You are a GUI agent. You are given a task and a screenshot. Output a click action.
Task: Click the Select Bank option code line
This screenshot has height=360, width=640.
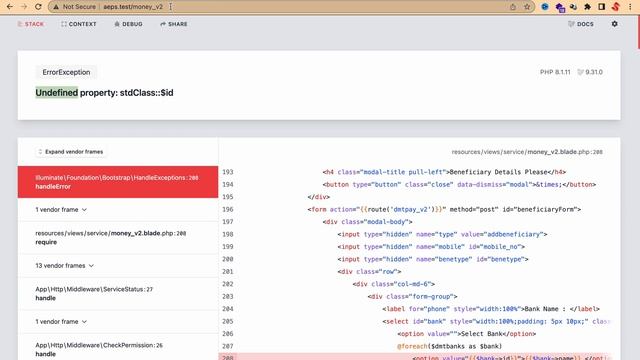click(x=467, y=334)
